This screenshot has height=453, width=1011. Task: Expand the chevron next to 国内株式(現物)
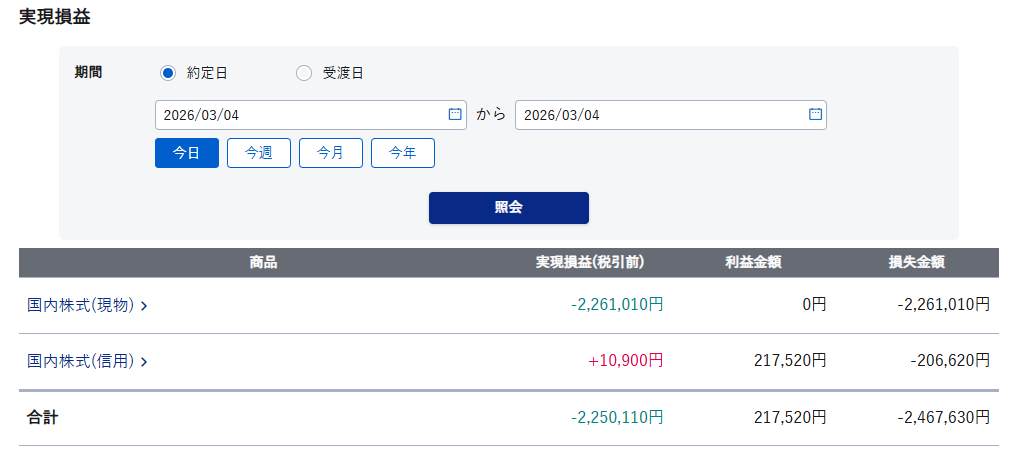(144, 306)
